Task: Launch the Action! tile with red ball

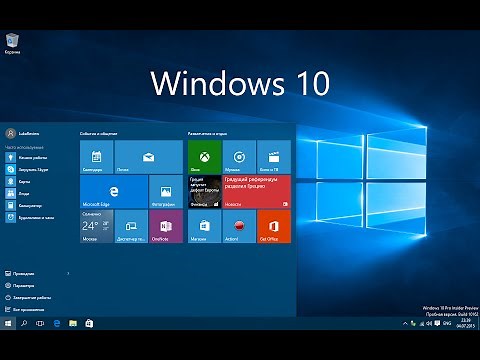Action: pos(239,226)
